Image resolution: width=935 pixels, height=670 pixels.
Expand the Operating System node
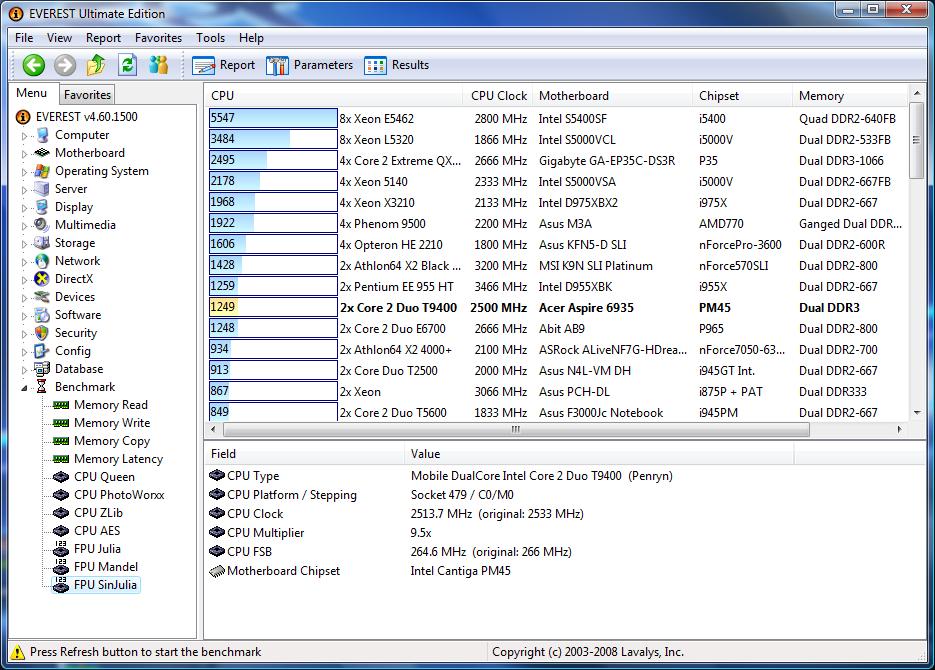pyautogui.click(x=24, y=172)
